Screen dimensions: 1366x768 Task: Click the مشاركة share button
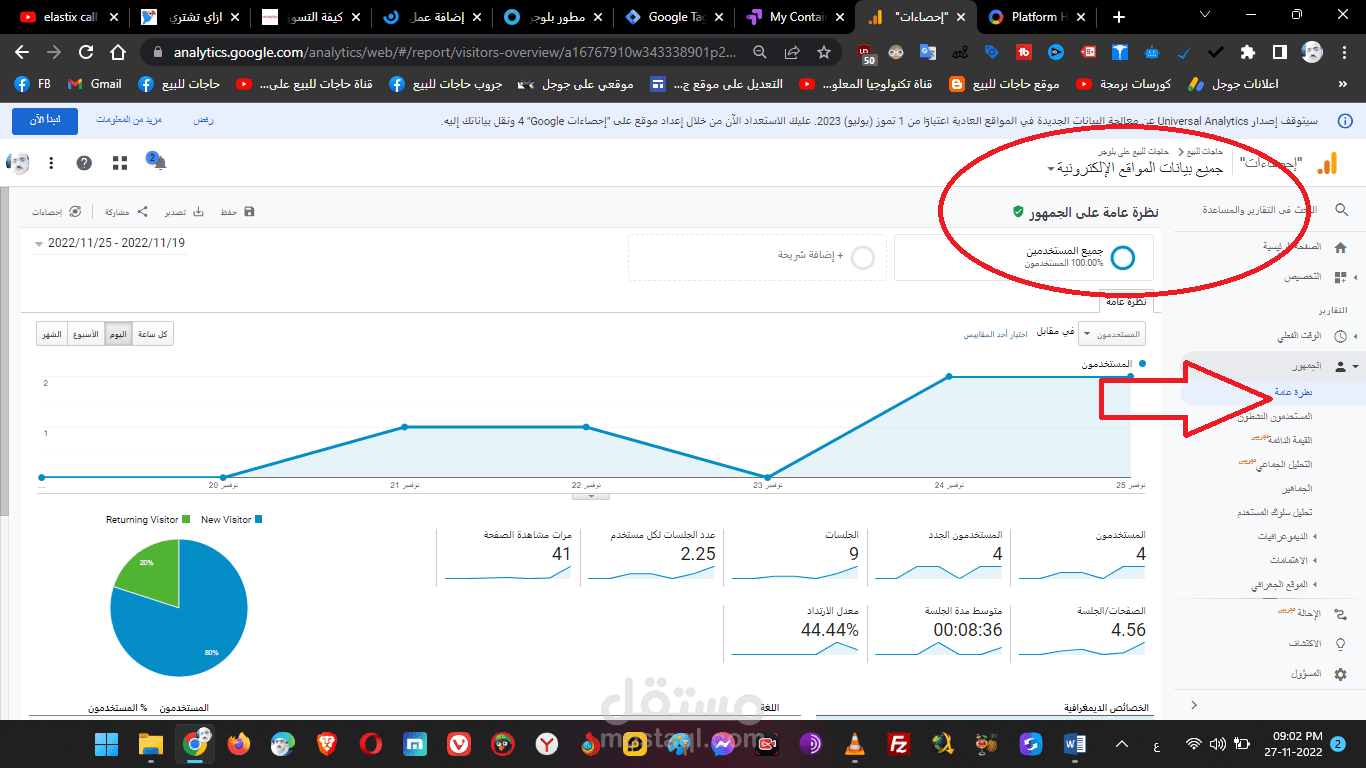tap(127, 212)
